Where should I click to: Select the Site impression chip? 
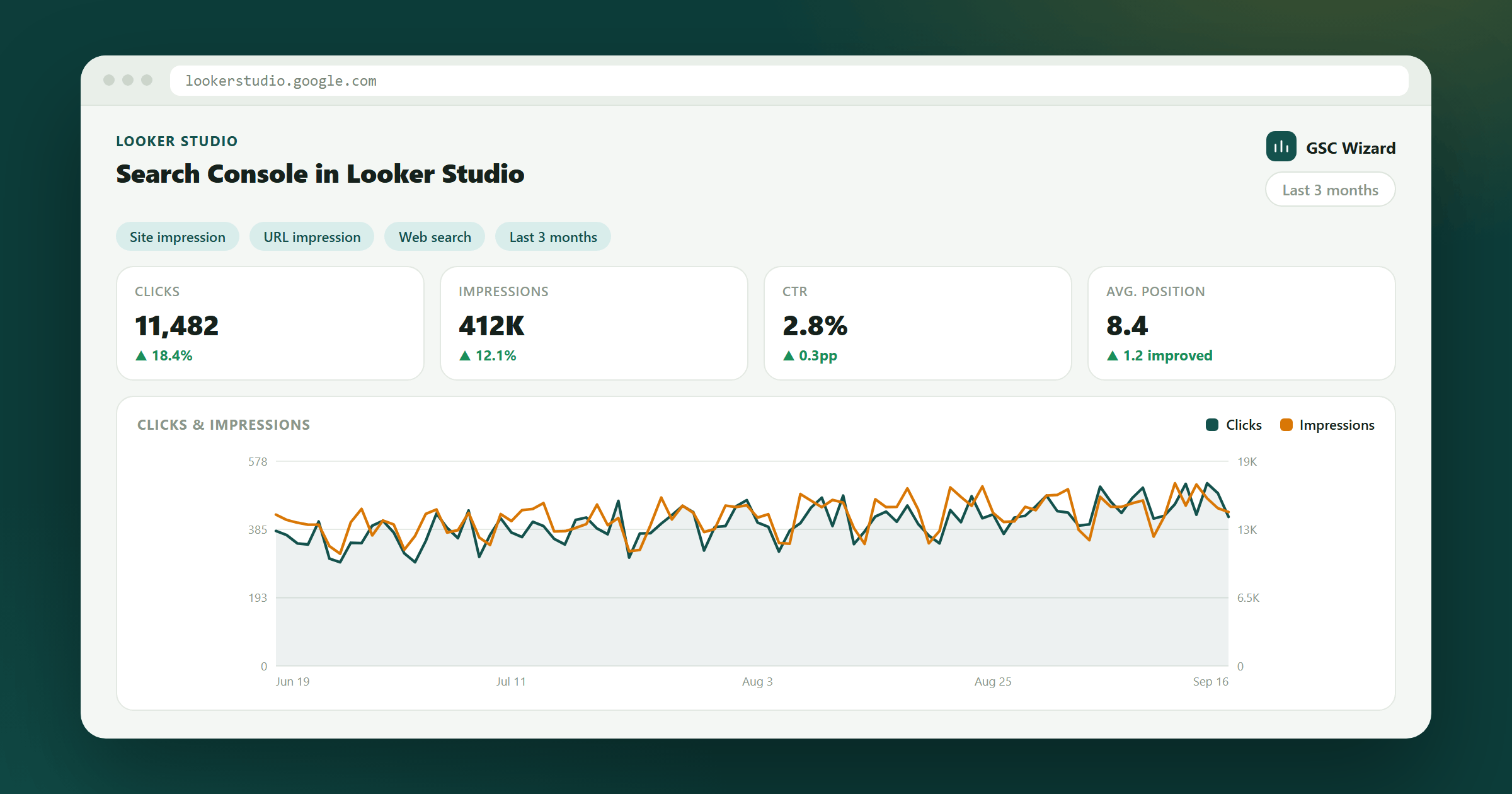(x=178, y=237)
